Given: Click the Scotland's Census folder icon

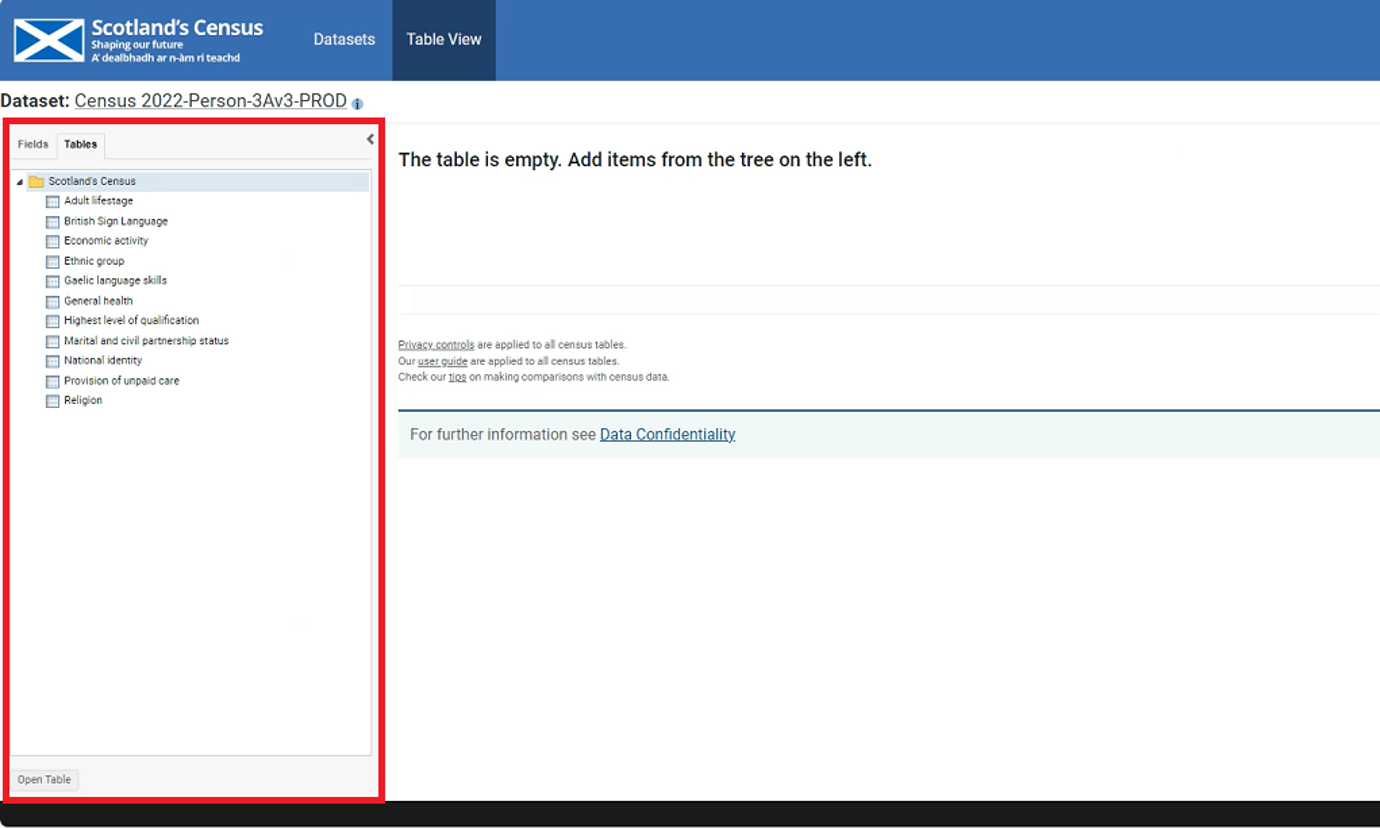Looking at the screenshot, I should click(37, 182).
